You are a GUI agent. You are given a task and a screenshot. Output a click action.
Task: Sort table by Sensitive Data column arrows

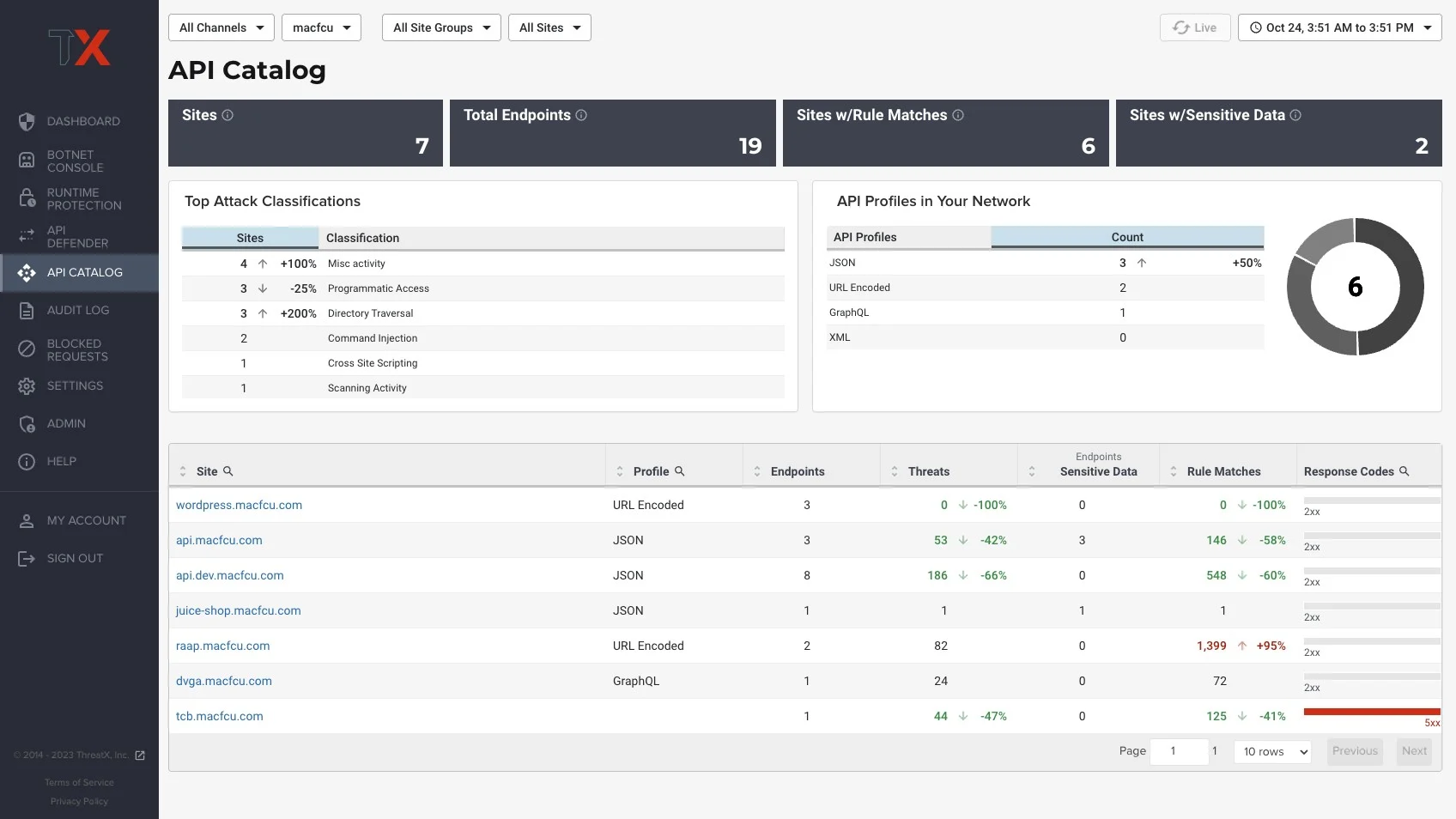(x=1032, y=471)
